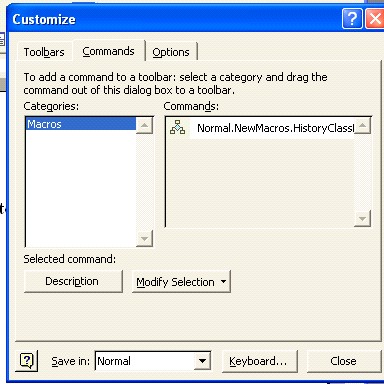Click the Description button
Viewport: 384px width, 384px height.
tap(73, 281)
